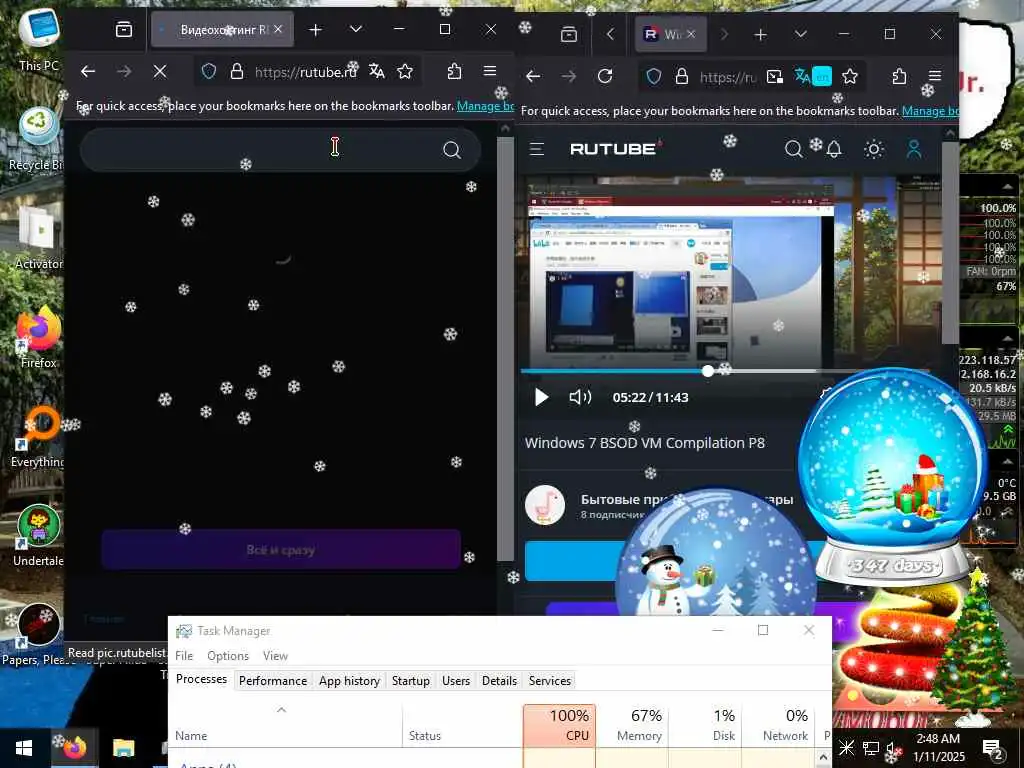Open Firefox View icon in left window

tap(123, 29)
